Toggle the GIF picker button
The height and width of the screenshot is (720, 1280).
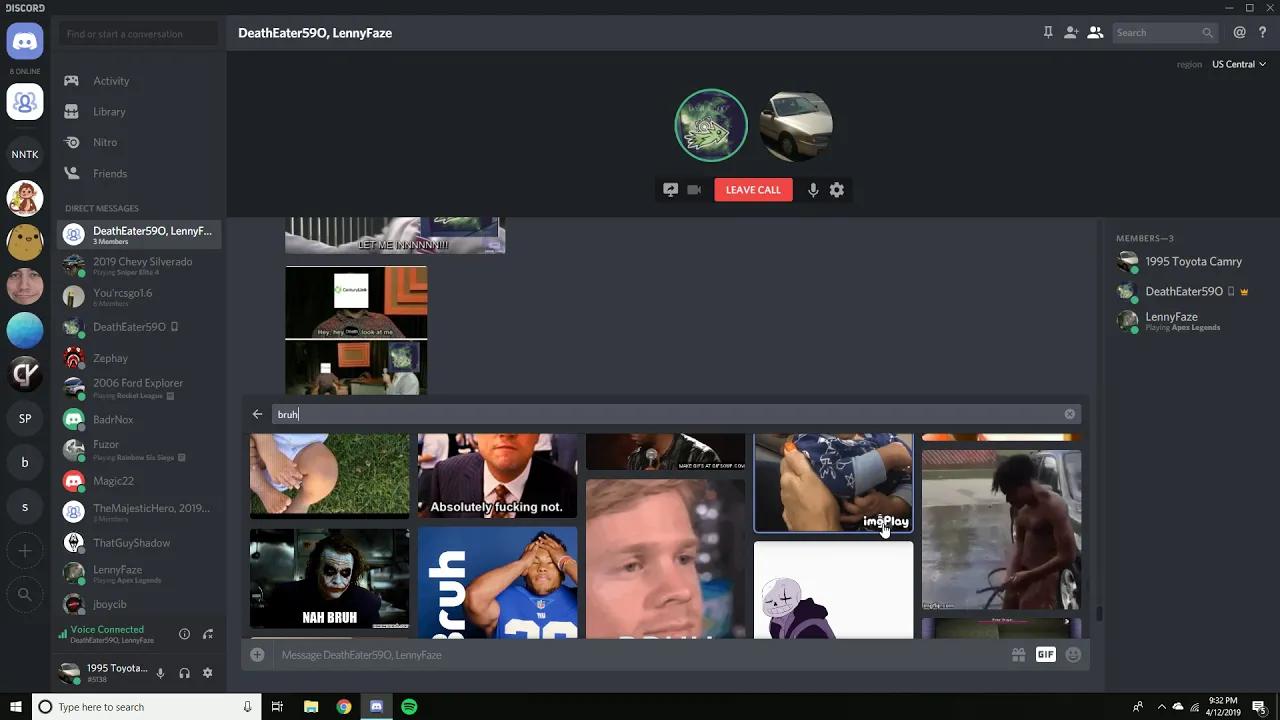[x=1045, y=655]
